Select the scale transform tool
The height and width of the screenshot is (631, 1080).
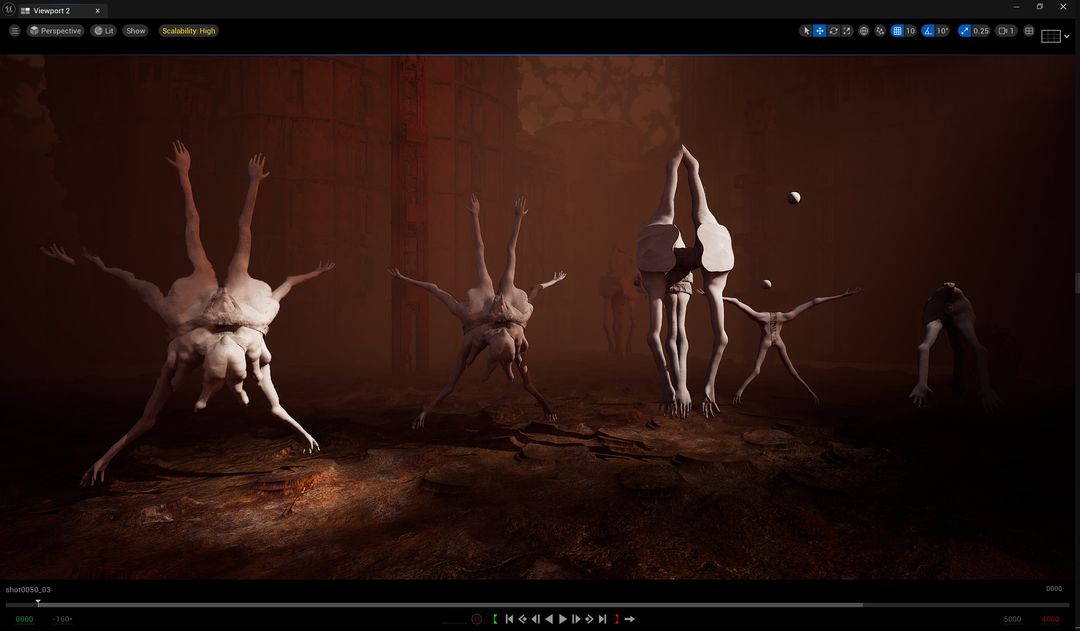click(847, 31)
